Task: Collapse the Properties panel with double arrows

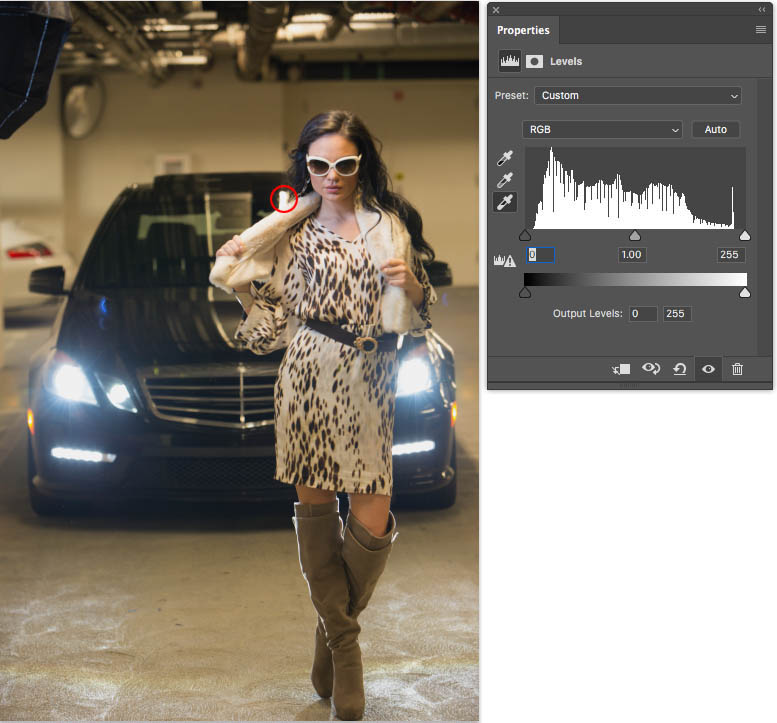Action: click(762, 9)
